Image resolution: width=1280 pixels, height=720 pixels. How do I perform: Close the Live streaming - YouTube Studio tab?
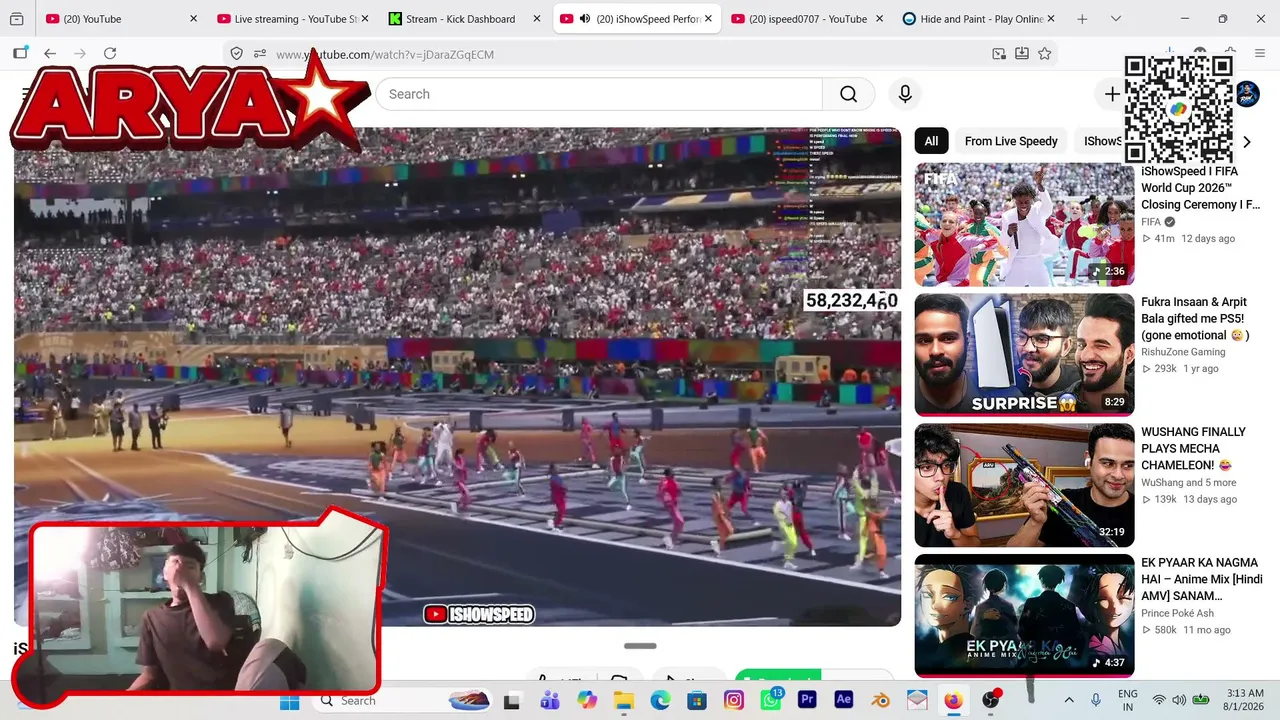(x=365, y=19)
